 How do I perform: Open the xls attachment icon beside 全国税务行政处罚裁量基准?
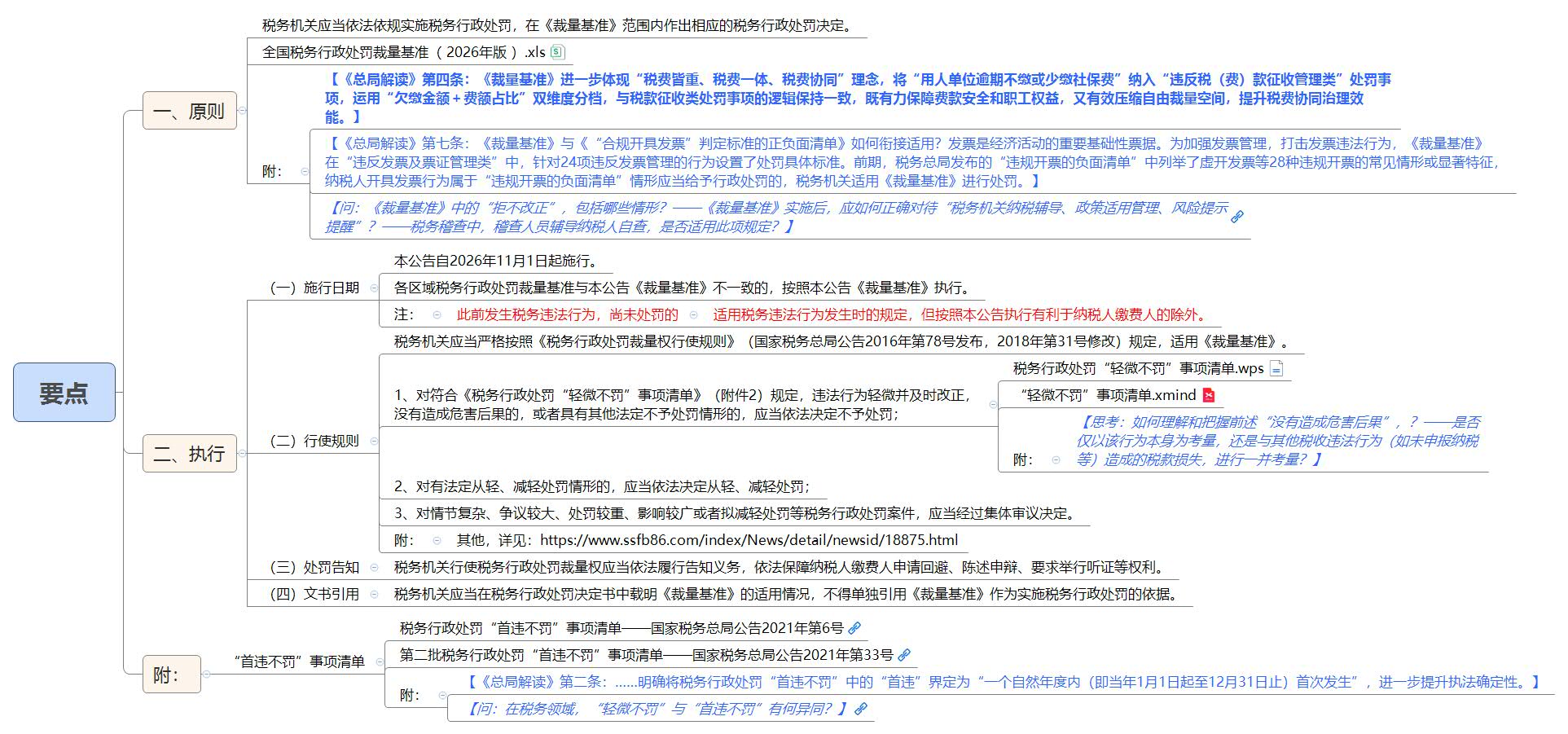(x=557, y=52)
